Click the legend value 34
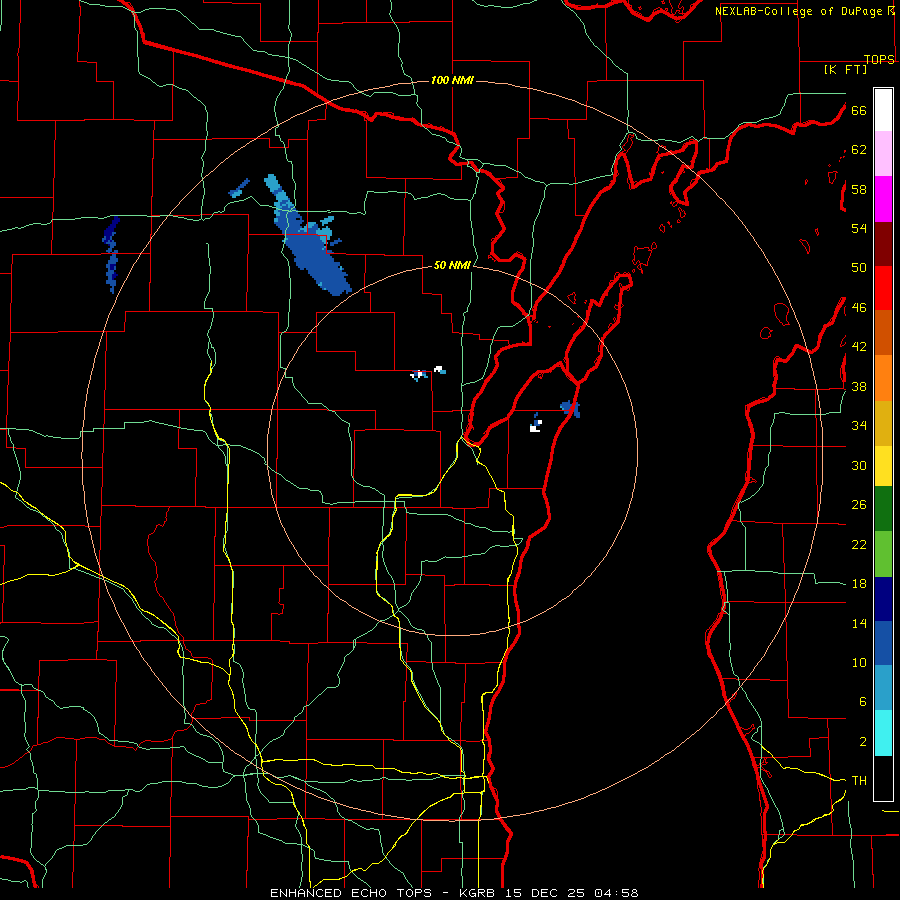The height and width of the screenshot is (900, 900). (x=859, y=426)
